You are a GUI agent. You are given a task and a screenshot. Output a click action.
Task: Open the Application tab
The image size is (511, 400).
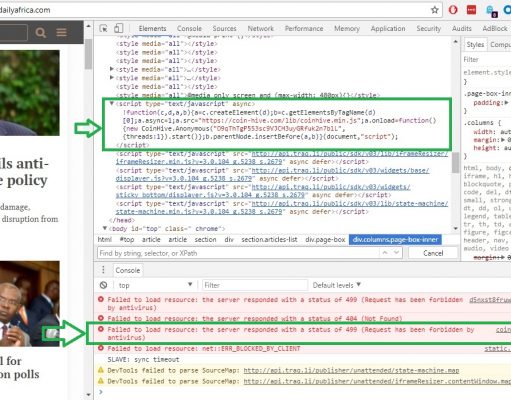point(388,29)
